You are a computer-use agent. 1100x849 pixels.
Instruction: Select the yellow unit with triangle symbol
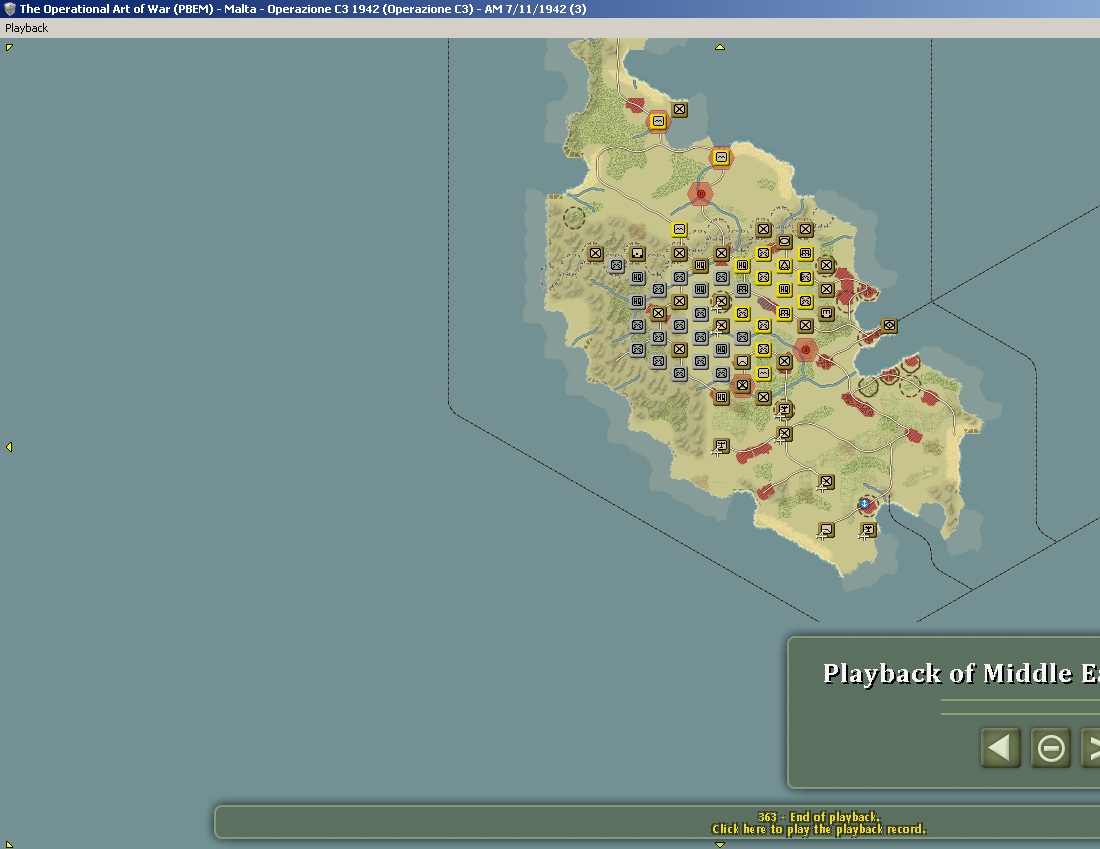pos(784,265)
